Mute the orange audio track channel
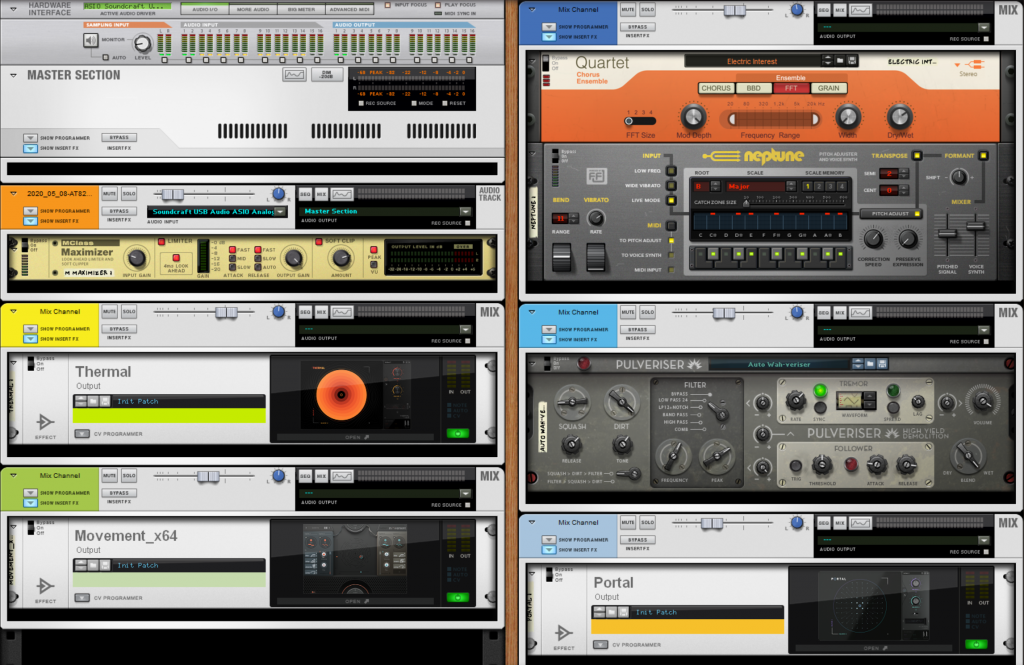 [110, 194]
